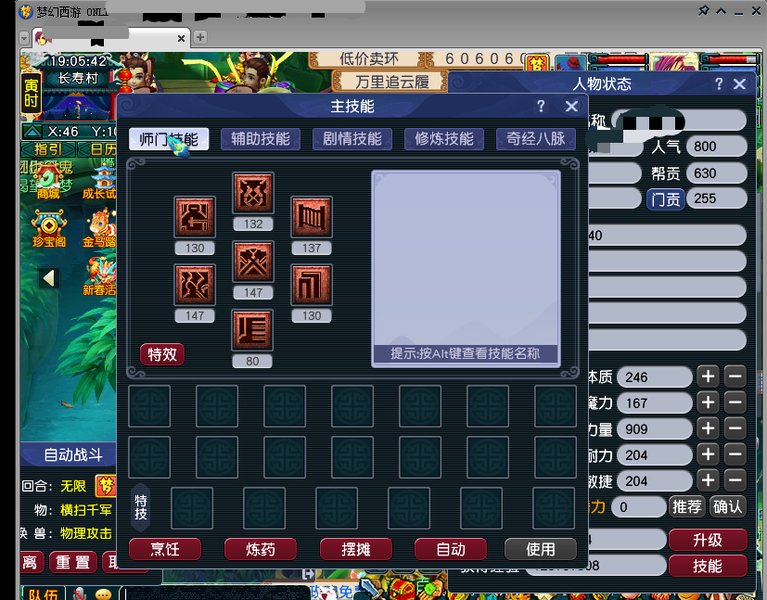Click the 确认 confirm button
The image size is (767, 600).
click(x=727, y=507)
